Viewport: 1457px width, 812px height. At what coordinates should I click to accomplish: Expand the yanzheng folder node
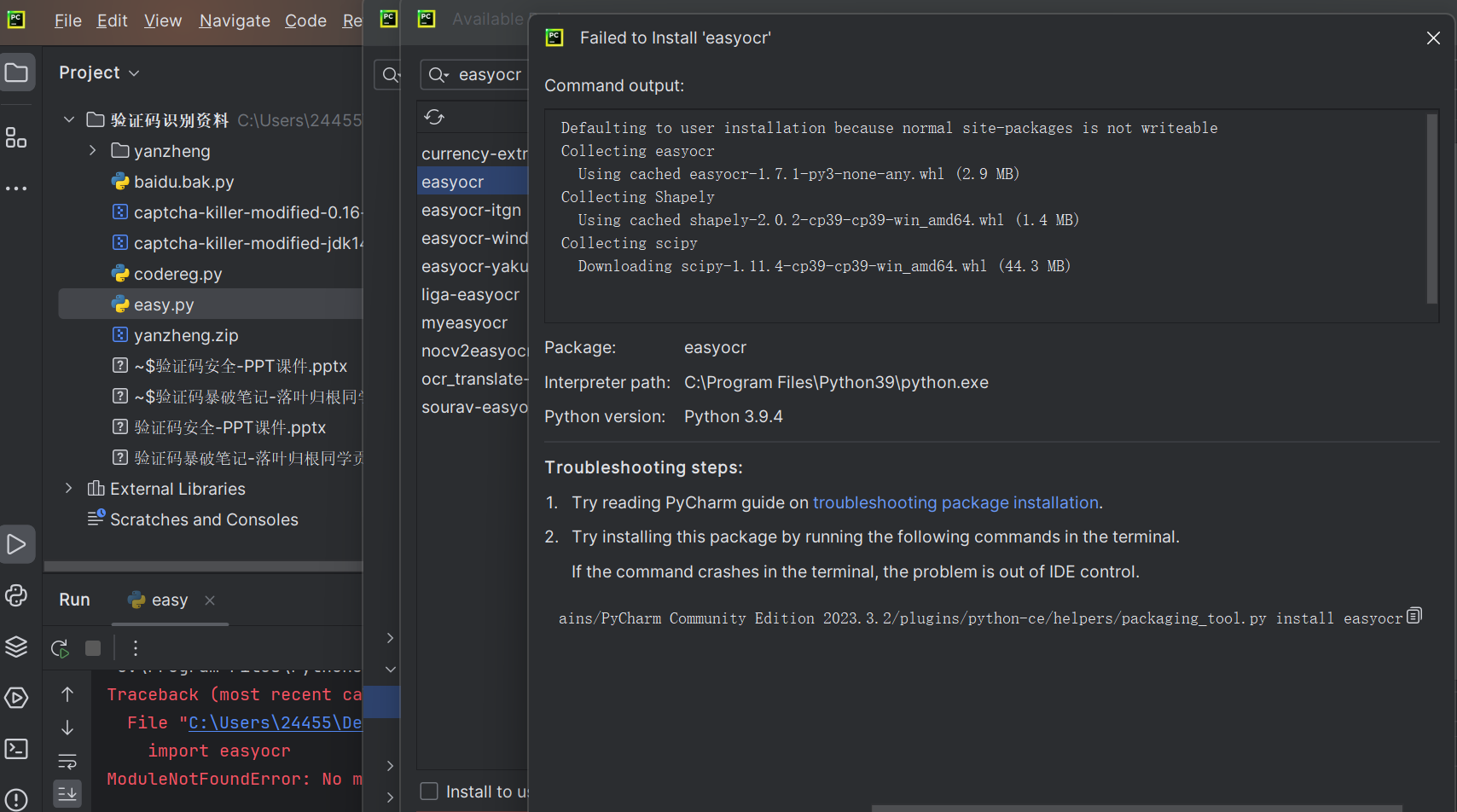[93, 150]
